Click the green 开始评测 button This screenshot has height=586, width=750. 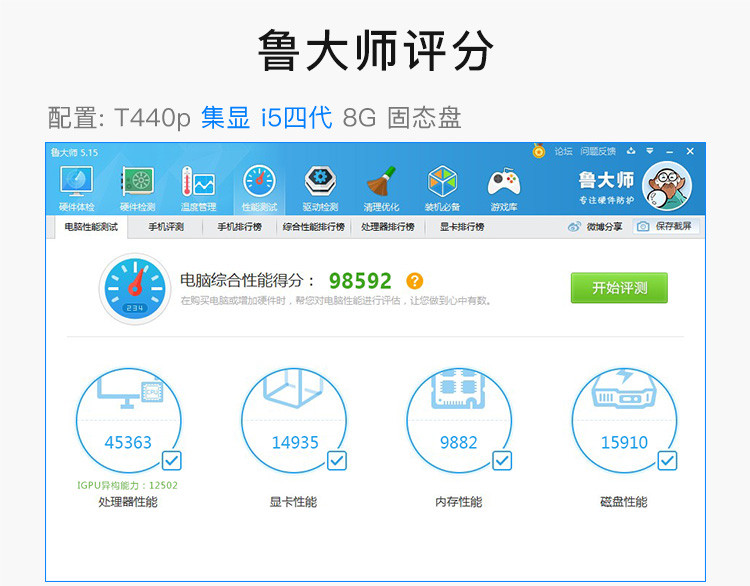pos(619,287)
